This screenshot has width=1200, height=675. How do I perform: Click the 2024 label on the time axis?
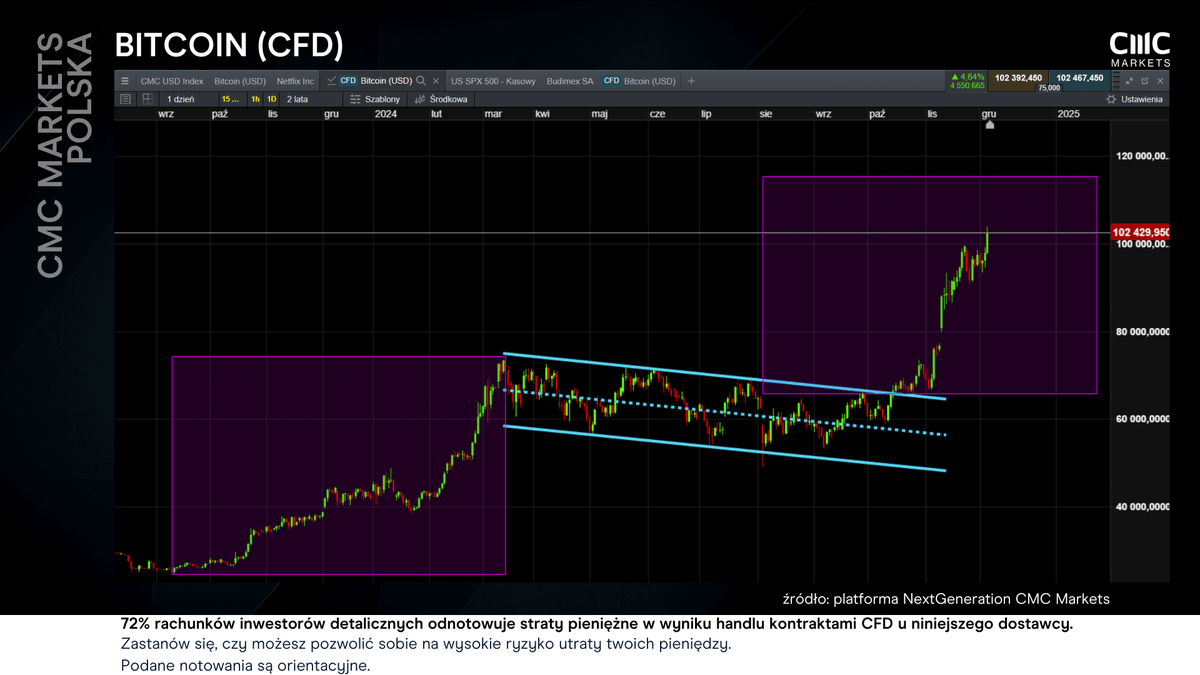pyautogui.click(x=386, y=114)
